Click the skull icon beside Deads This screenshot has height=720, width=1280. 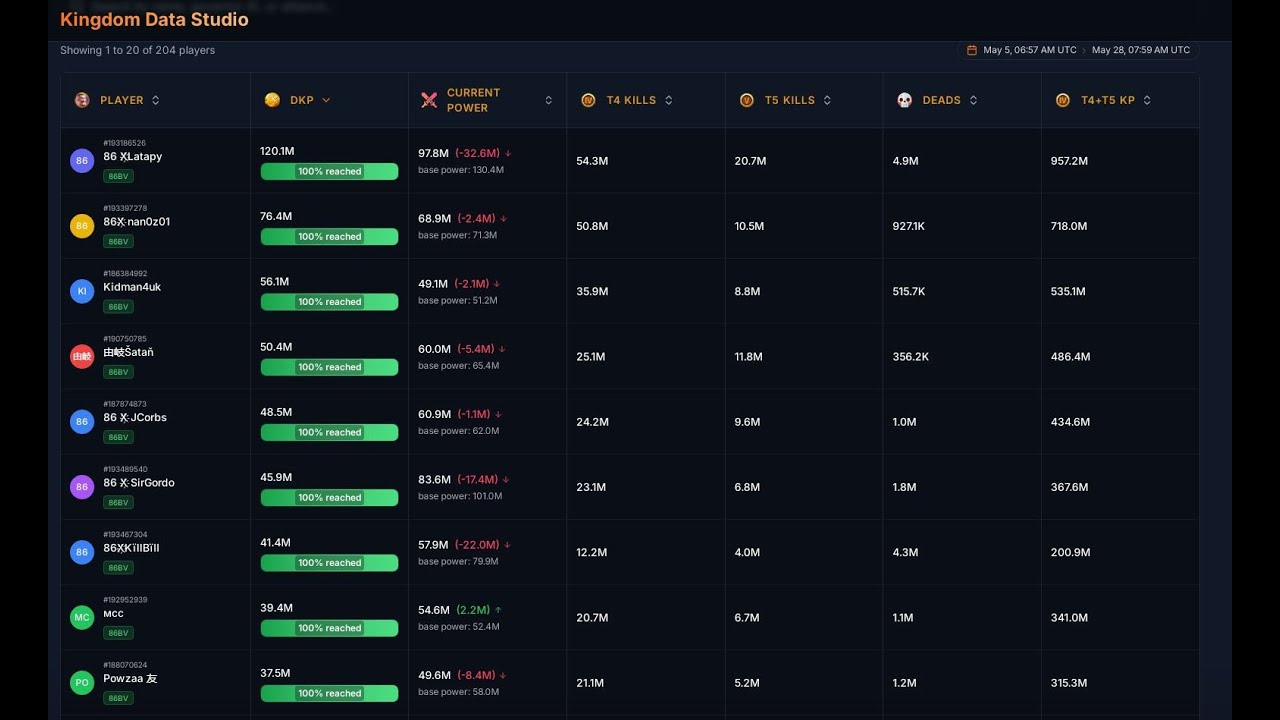(x=904, y=100)
